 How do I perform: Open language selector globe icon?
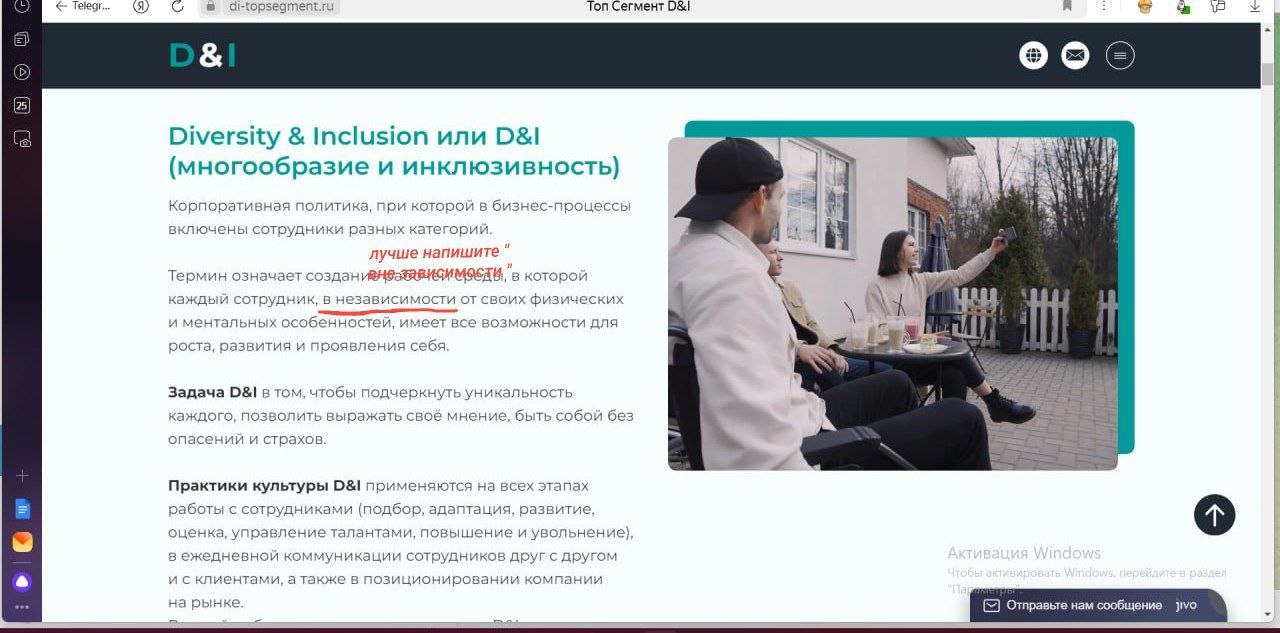click(1033, 56)
